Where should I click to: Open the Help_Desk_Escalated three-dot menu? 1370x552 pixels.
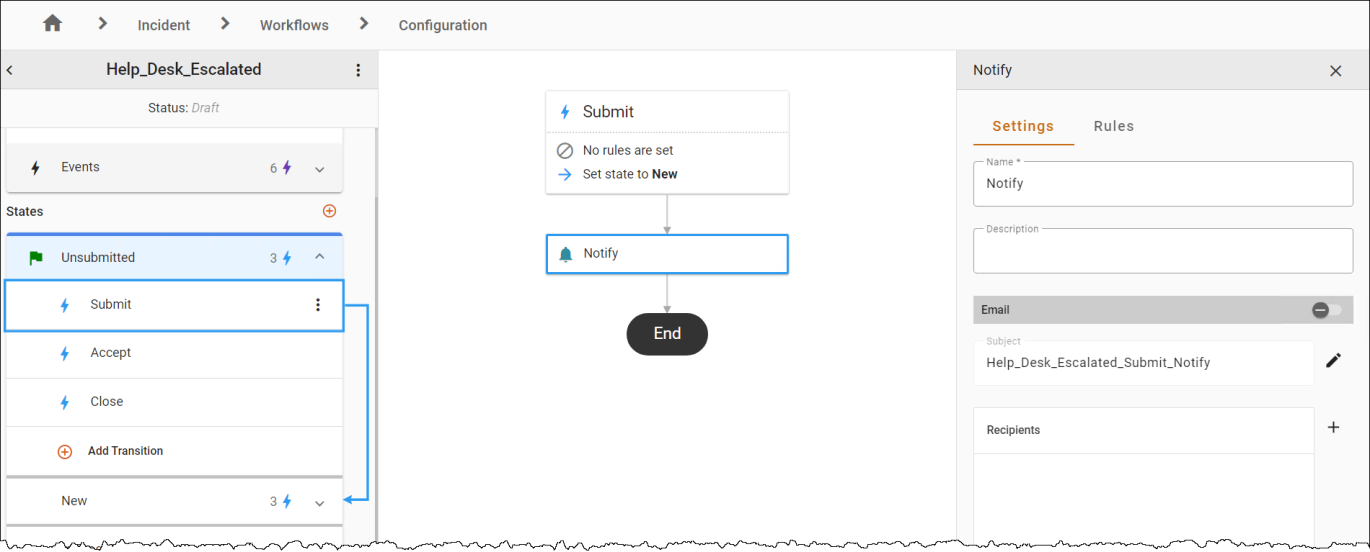[x=359, y=70]
